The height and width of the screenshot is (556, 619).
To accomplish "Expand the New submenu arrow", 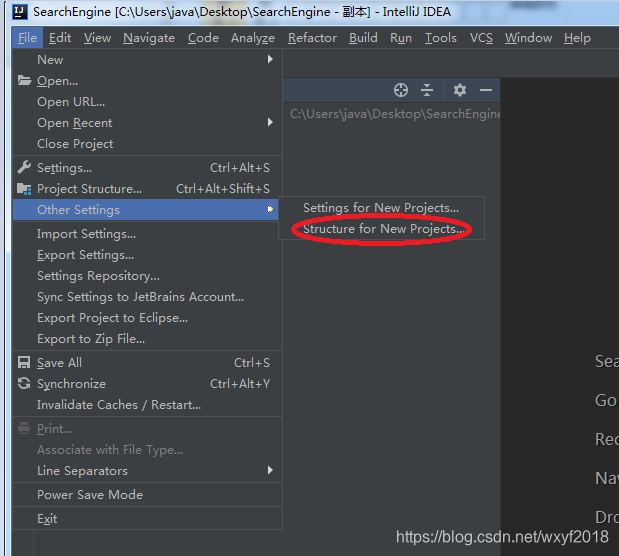I will [x=270, y=59].
